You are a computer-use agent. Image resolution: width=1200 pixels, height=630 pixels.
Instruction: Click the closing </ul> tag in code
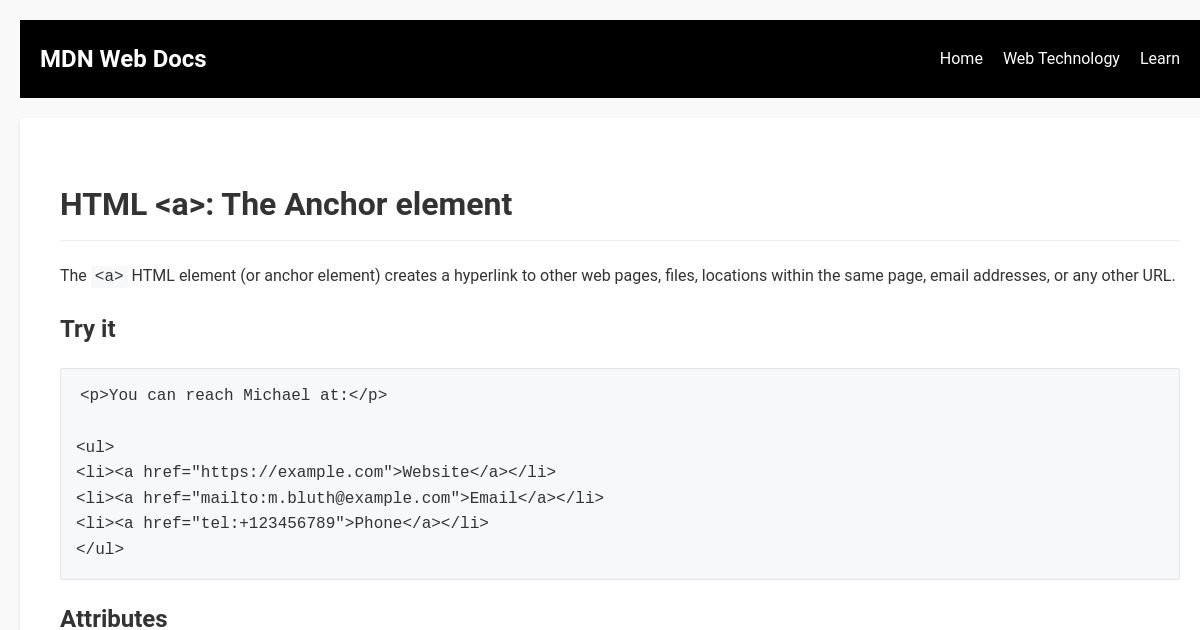click(100, 549)
